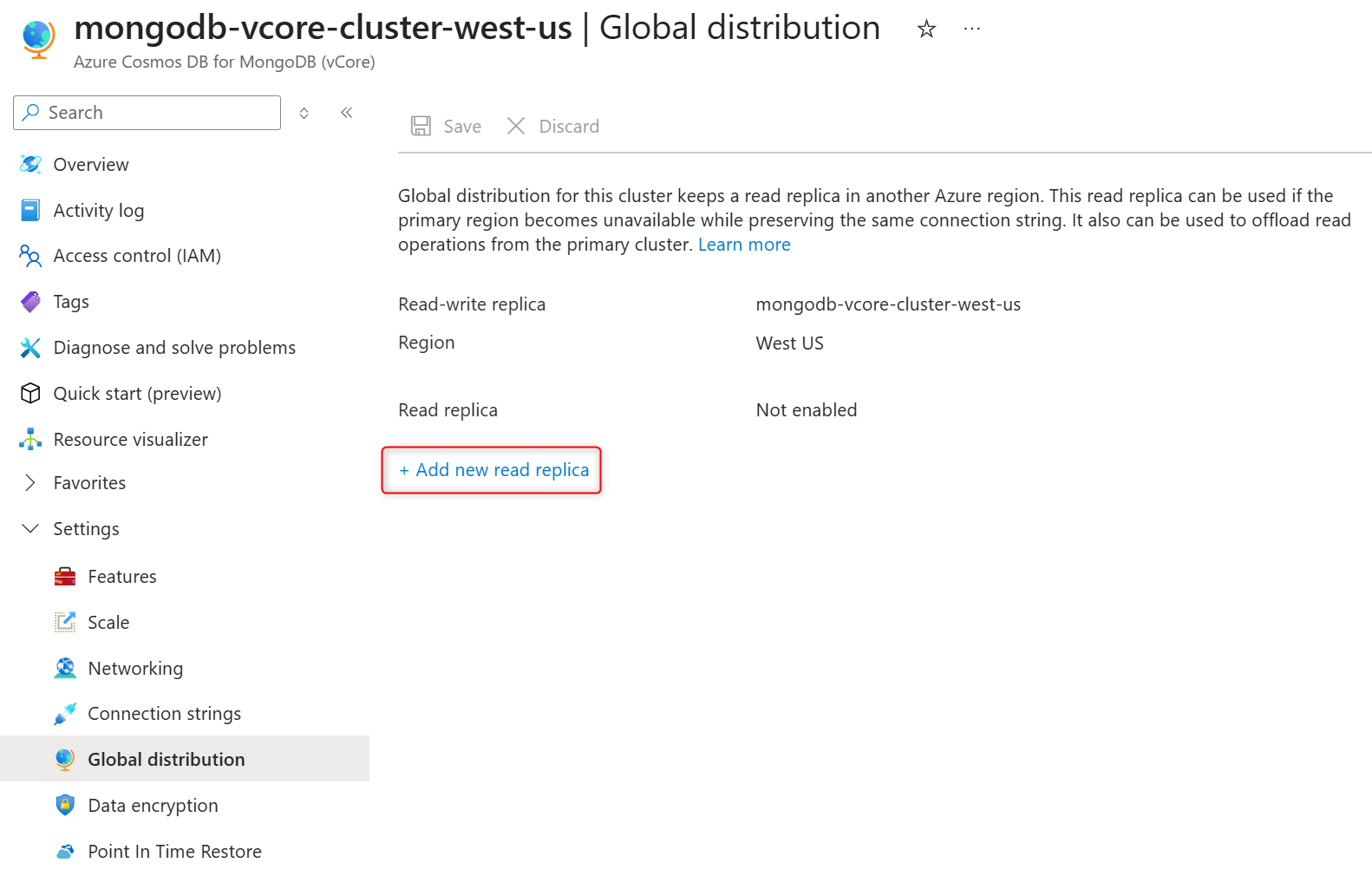This screenshot has width=1372, height=876.
Task: Open the more options ellipsis menu
Action: 972,29
